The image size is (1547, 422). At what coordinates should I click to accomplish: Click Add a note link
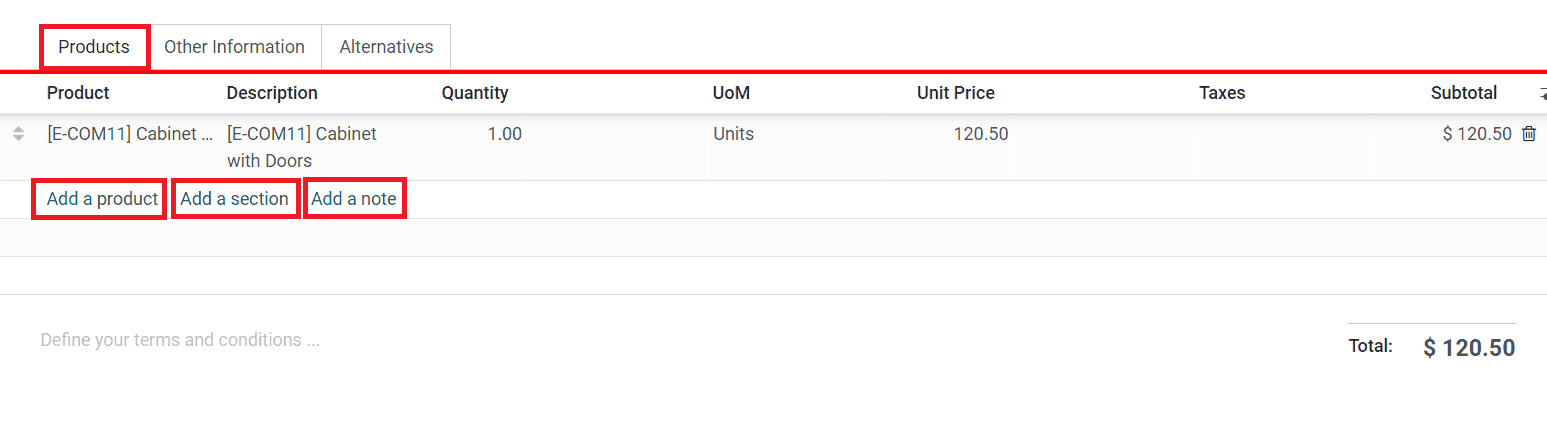click(354, 199)
